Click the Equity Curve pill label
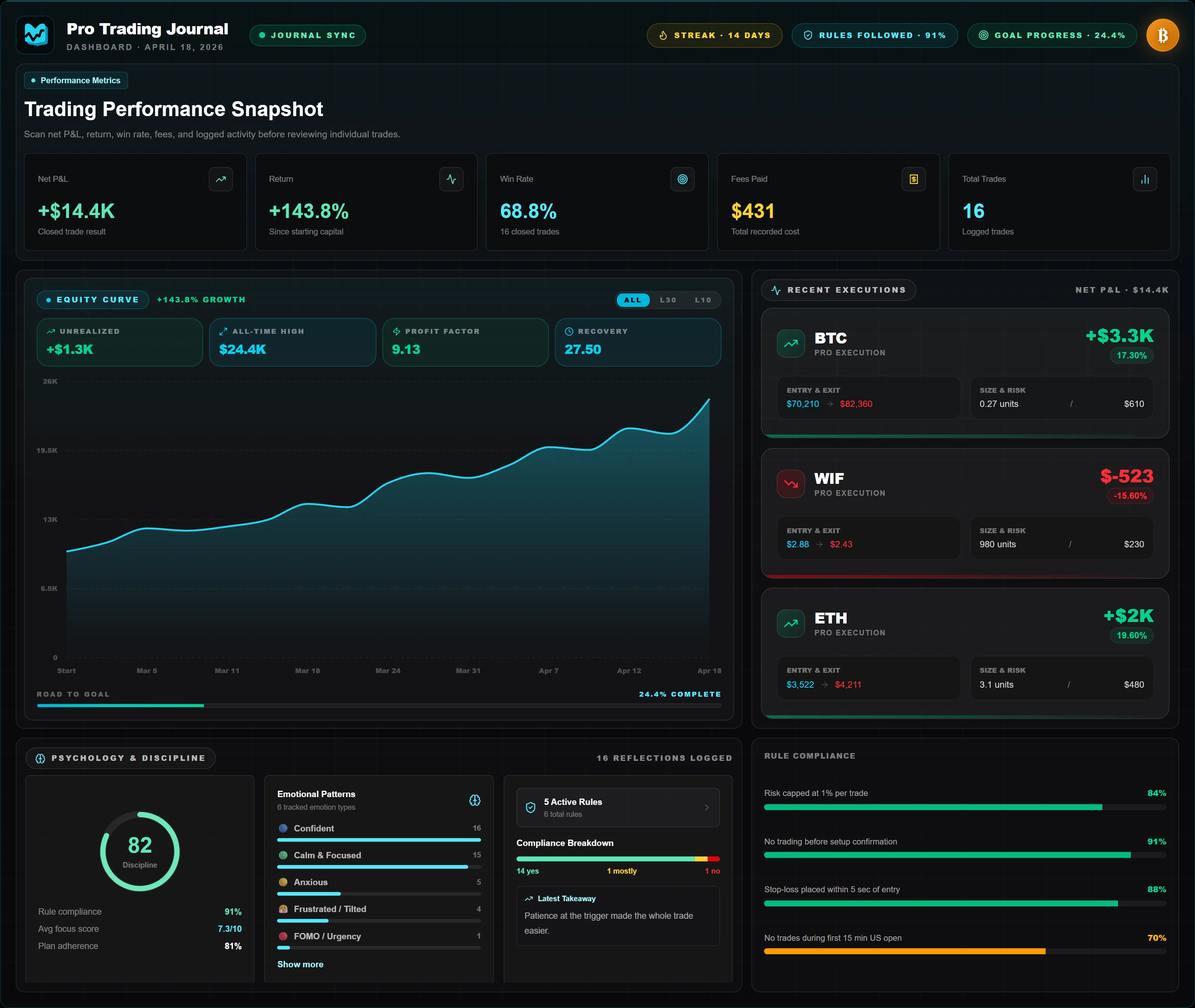Screen dimensions: 1195x1008 [93, 300]
